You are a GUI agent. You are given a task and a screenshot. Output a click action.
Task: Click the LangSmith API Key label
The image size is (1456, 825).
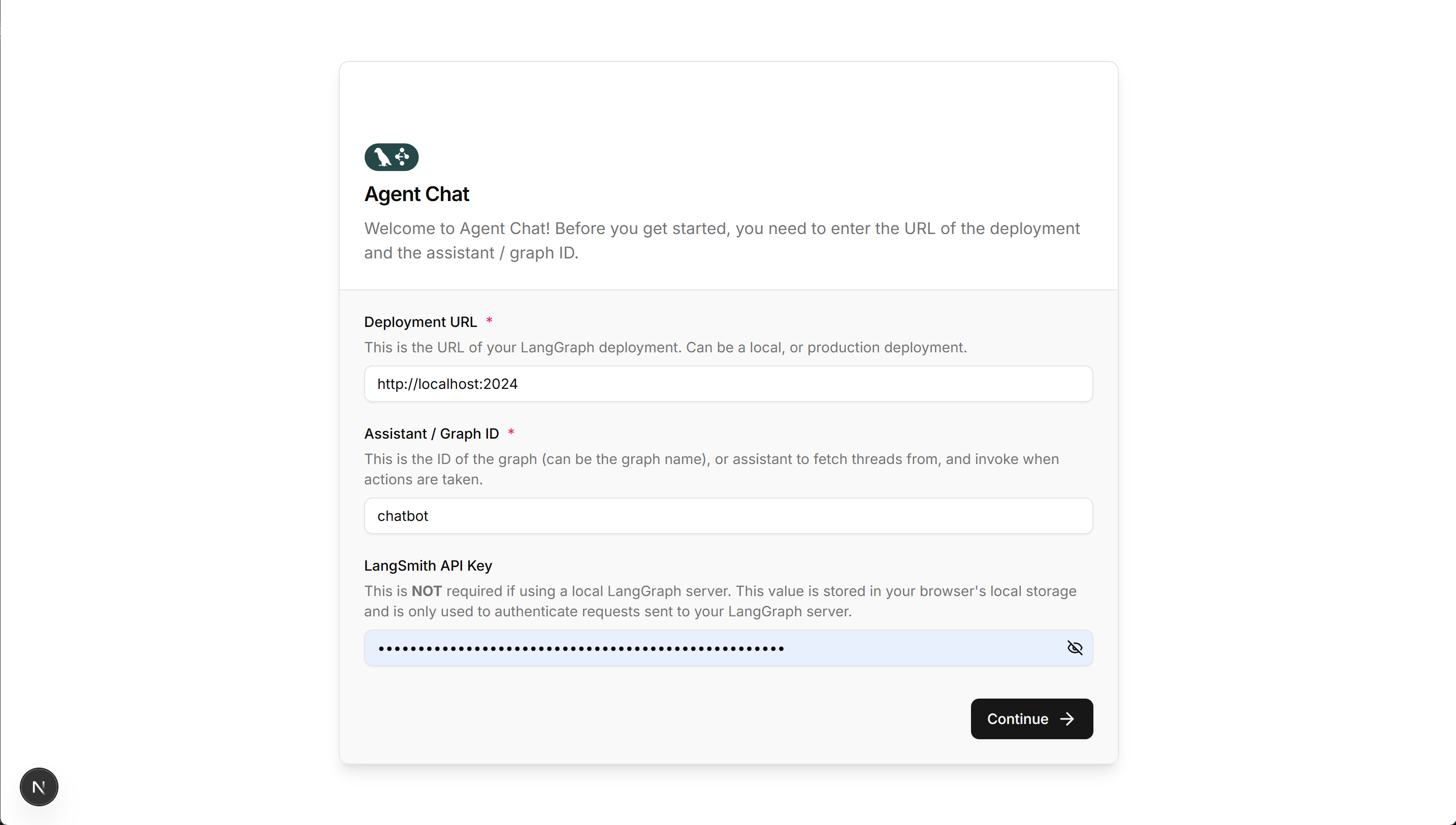click(x=428, y=566)
